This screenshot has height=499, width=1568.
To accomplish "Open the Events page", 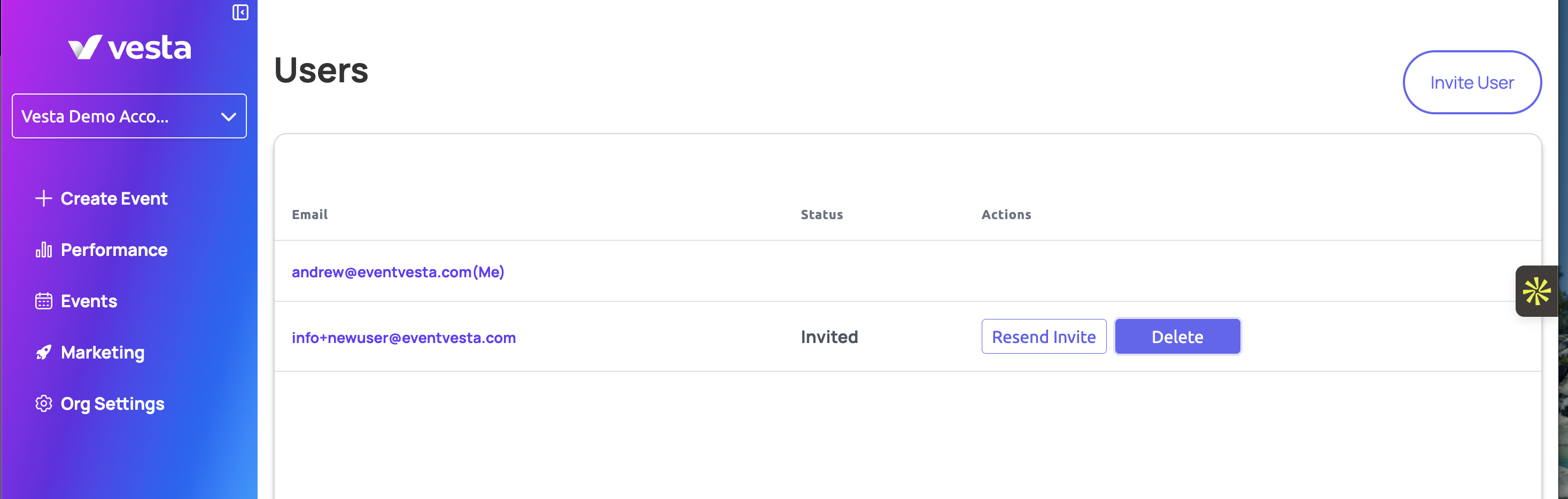I will pyautogui.click(x=89, y=301).
